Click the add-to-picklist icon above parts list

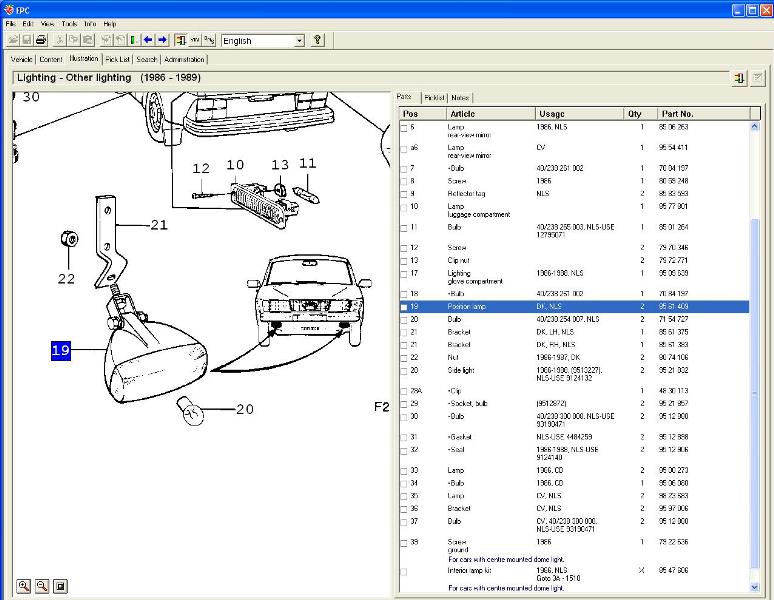[x=740, y=77]
